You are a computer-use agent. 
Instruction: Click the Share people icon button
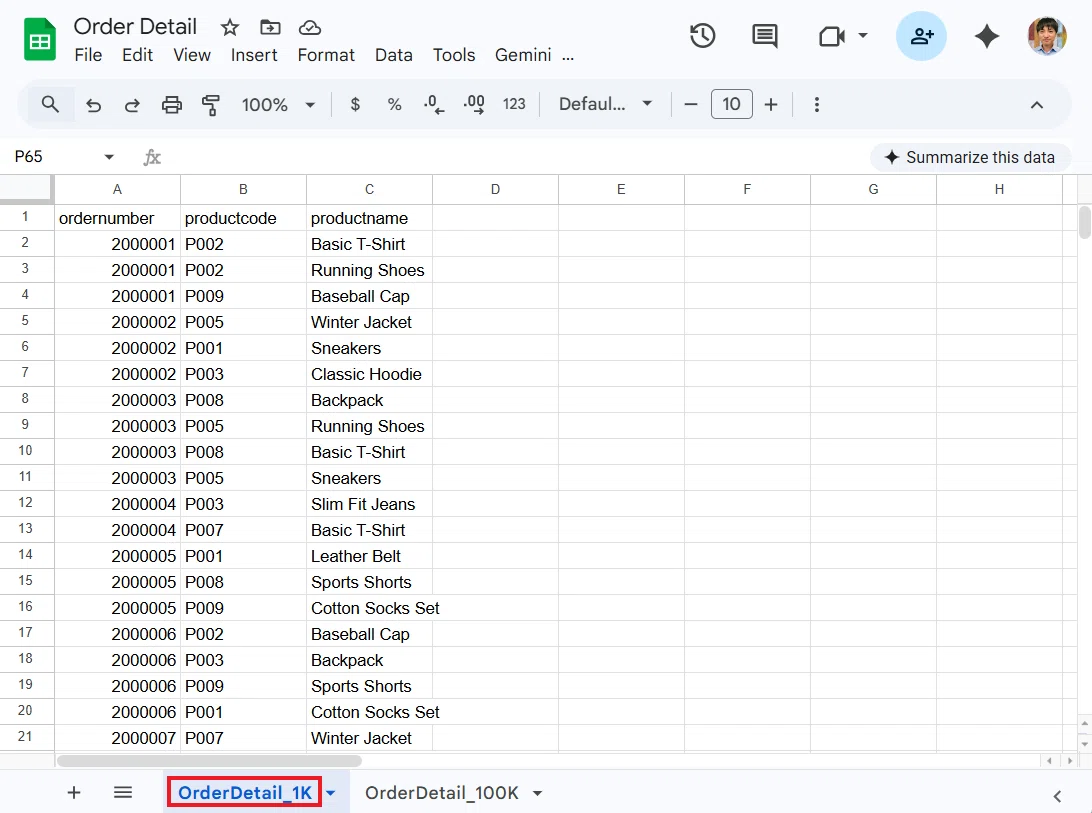point(921,36)
